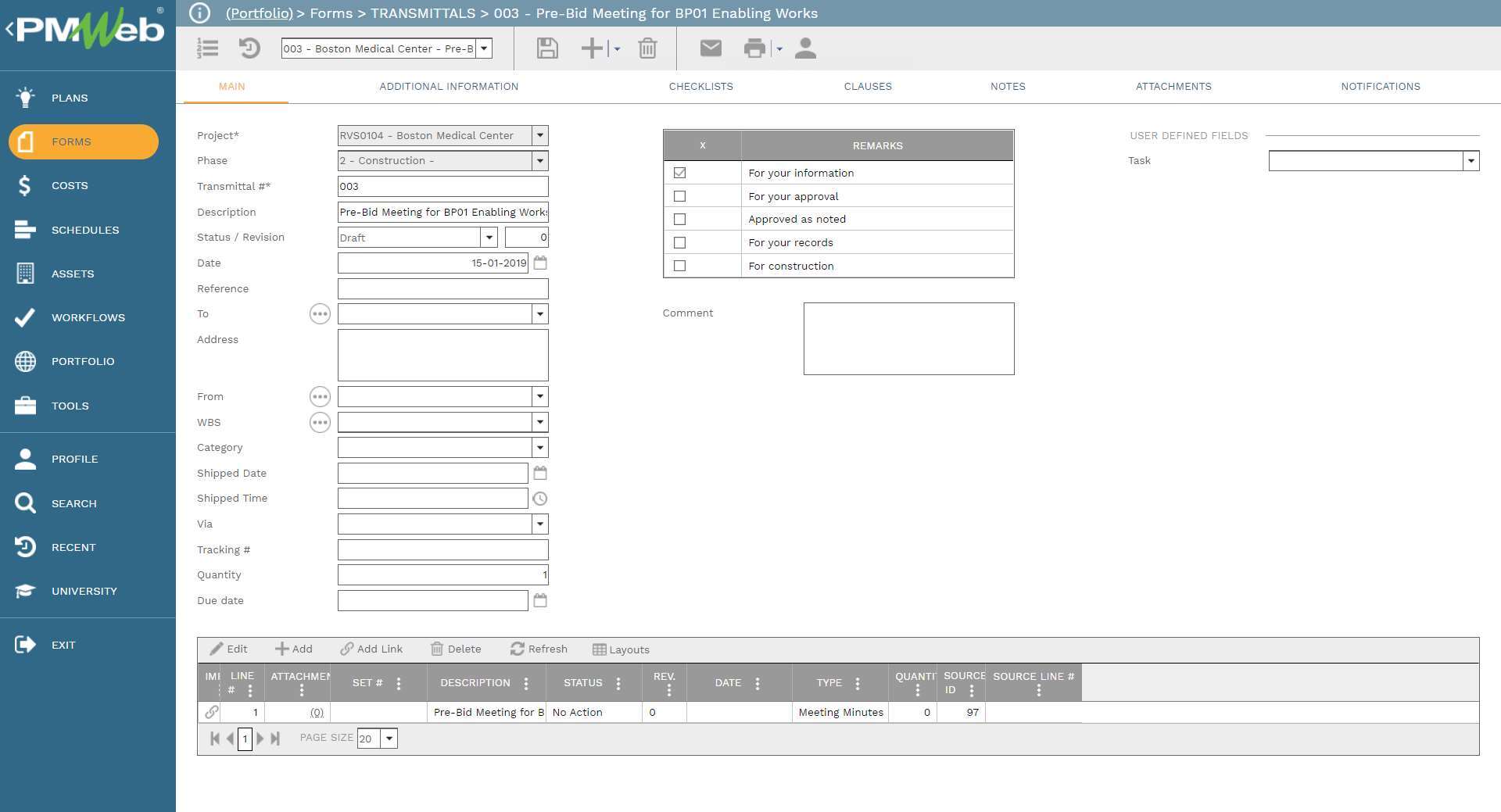Image resolution: width=1501 pixels, height=812 pixels.
Task: Click Refresh in grid toolbar
Action: coord(539,649)
